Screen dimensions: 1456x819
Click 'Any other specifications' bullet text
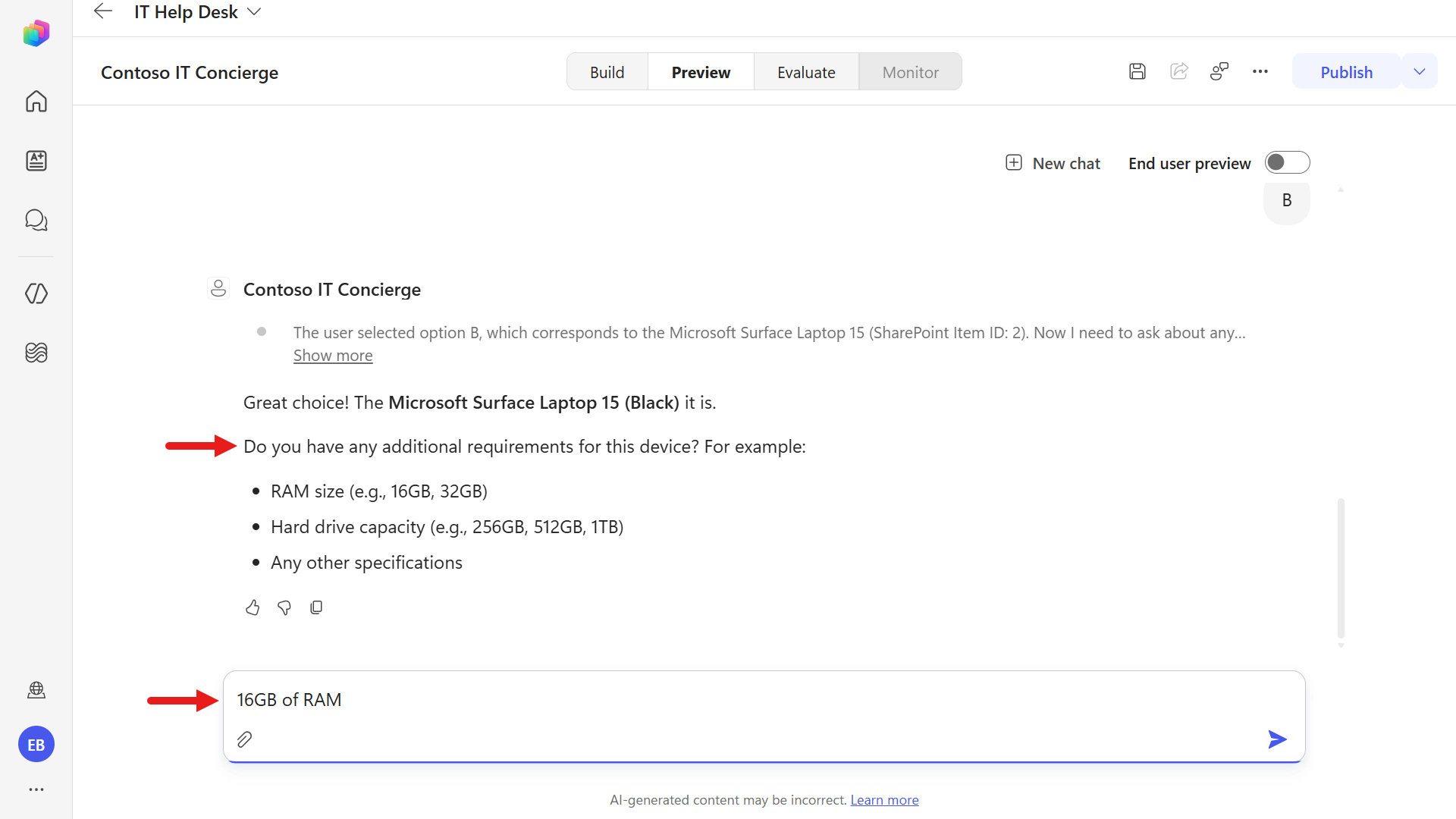click(366, 563)
